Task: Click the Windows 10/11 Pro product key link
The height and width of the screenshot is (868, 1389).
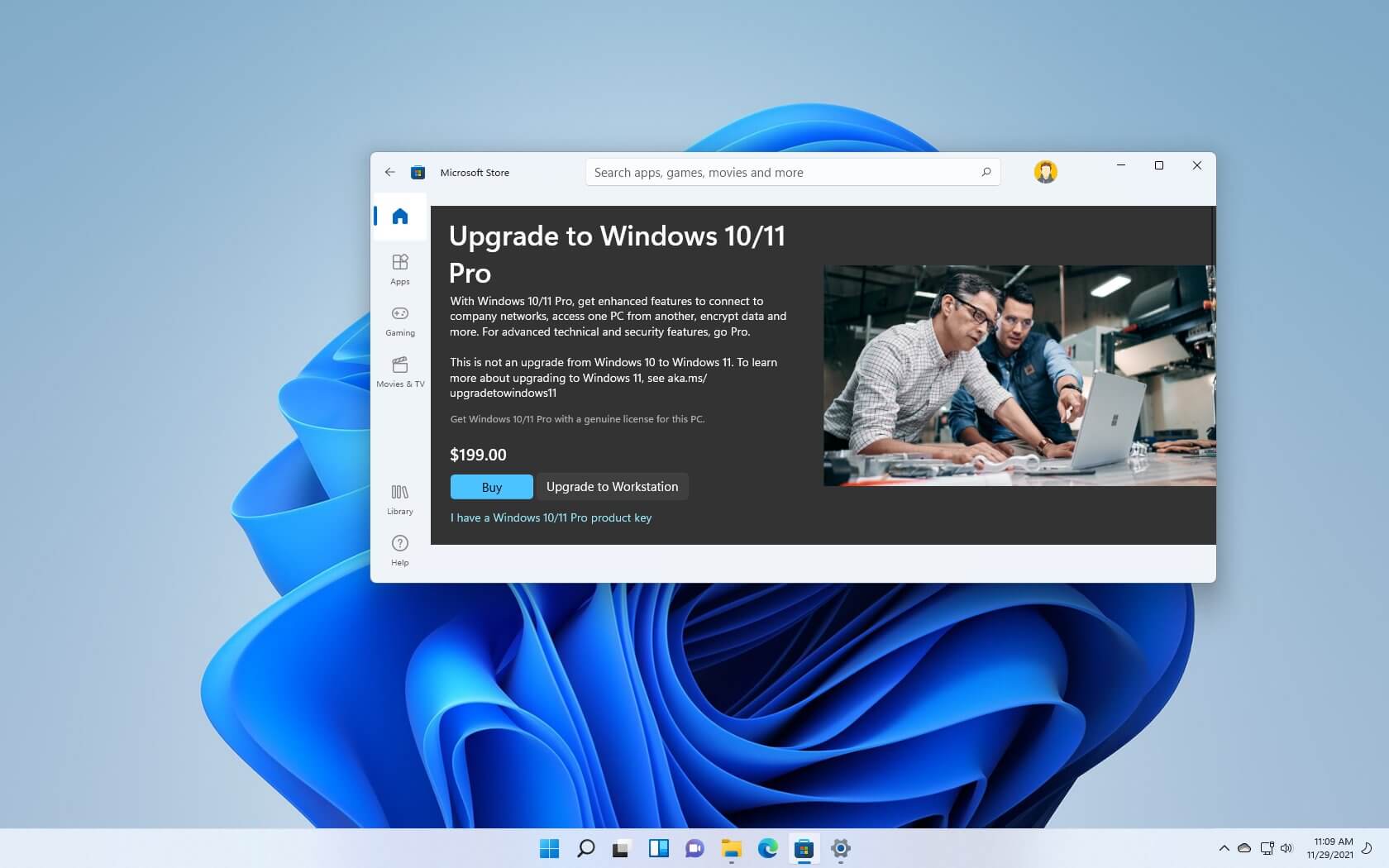Action: pos(551,517)
